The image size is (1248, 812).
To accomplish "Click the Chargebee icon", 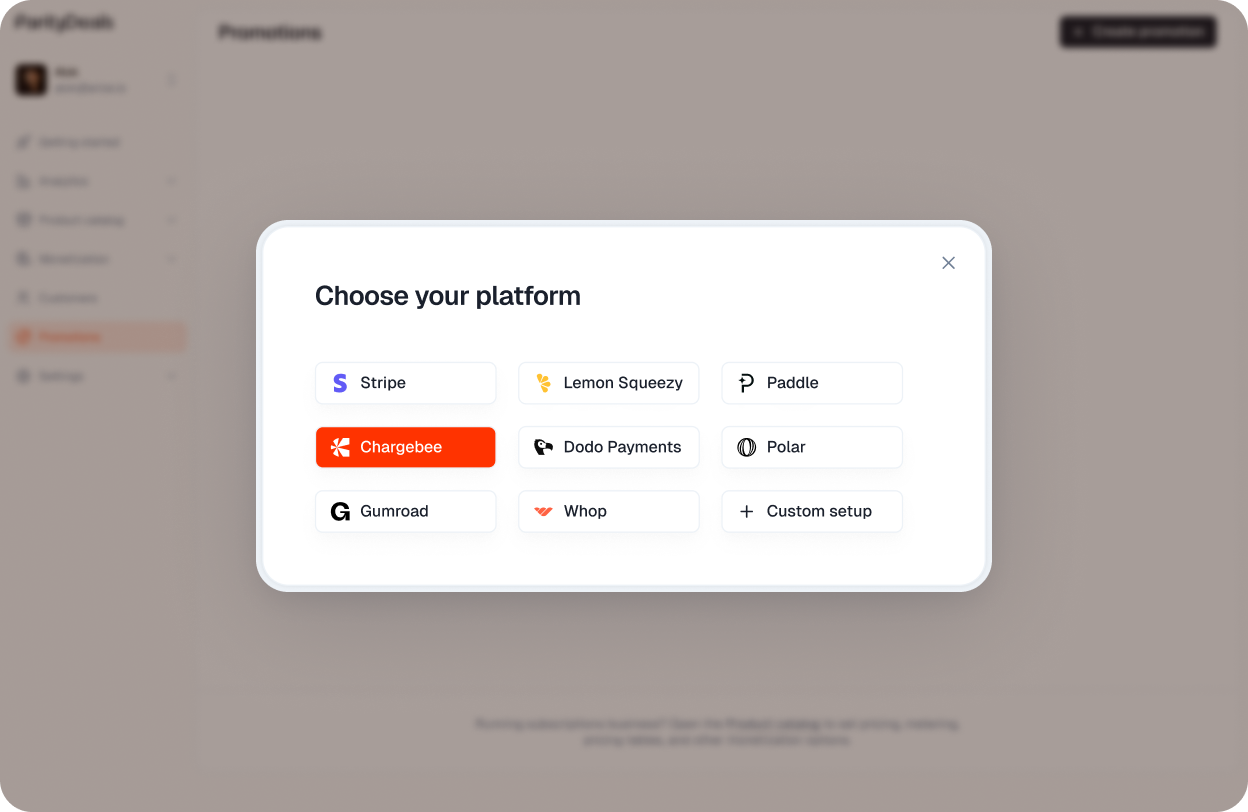I will point(340,447).
